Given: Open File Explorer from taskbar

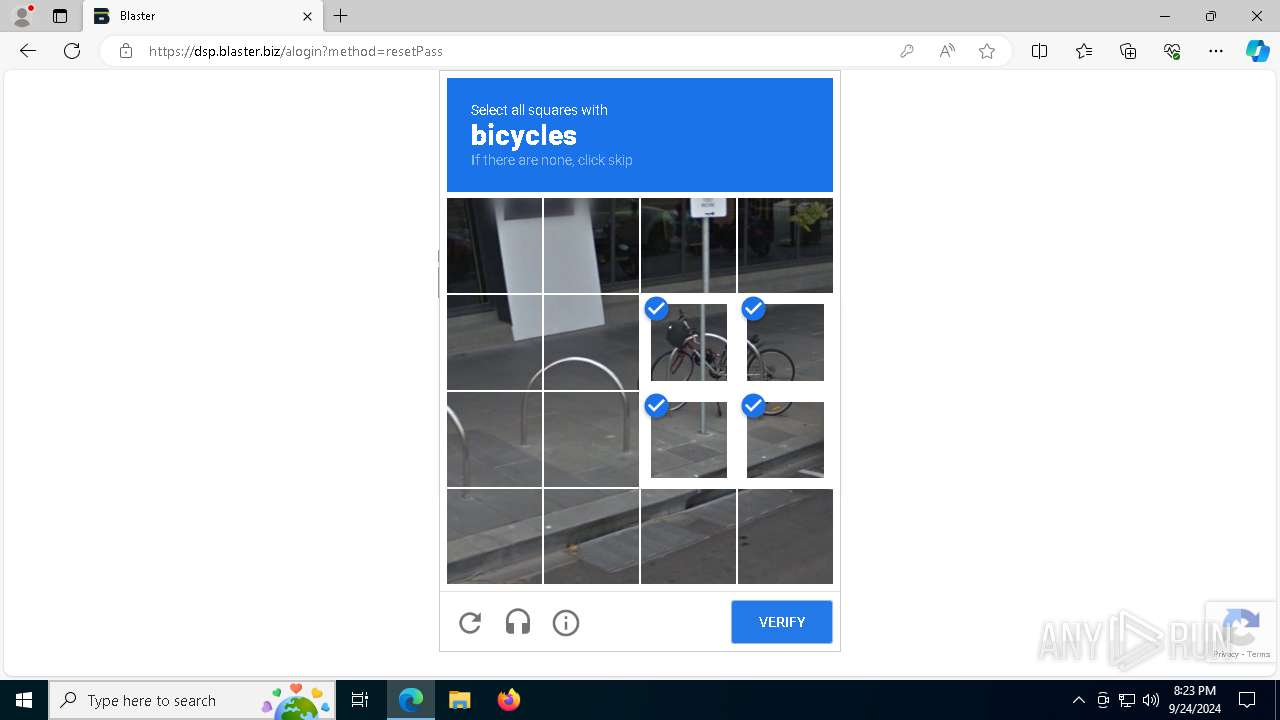Looking at the screenshot, I should 459,700.
